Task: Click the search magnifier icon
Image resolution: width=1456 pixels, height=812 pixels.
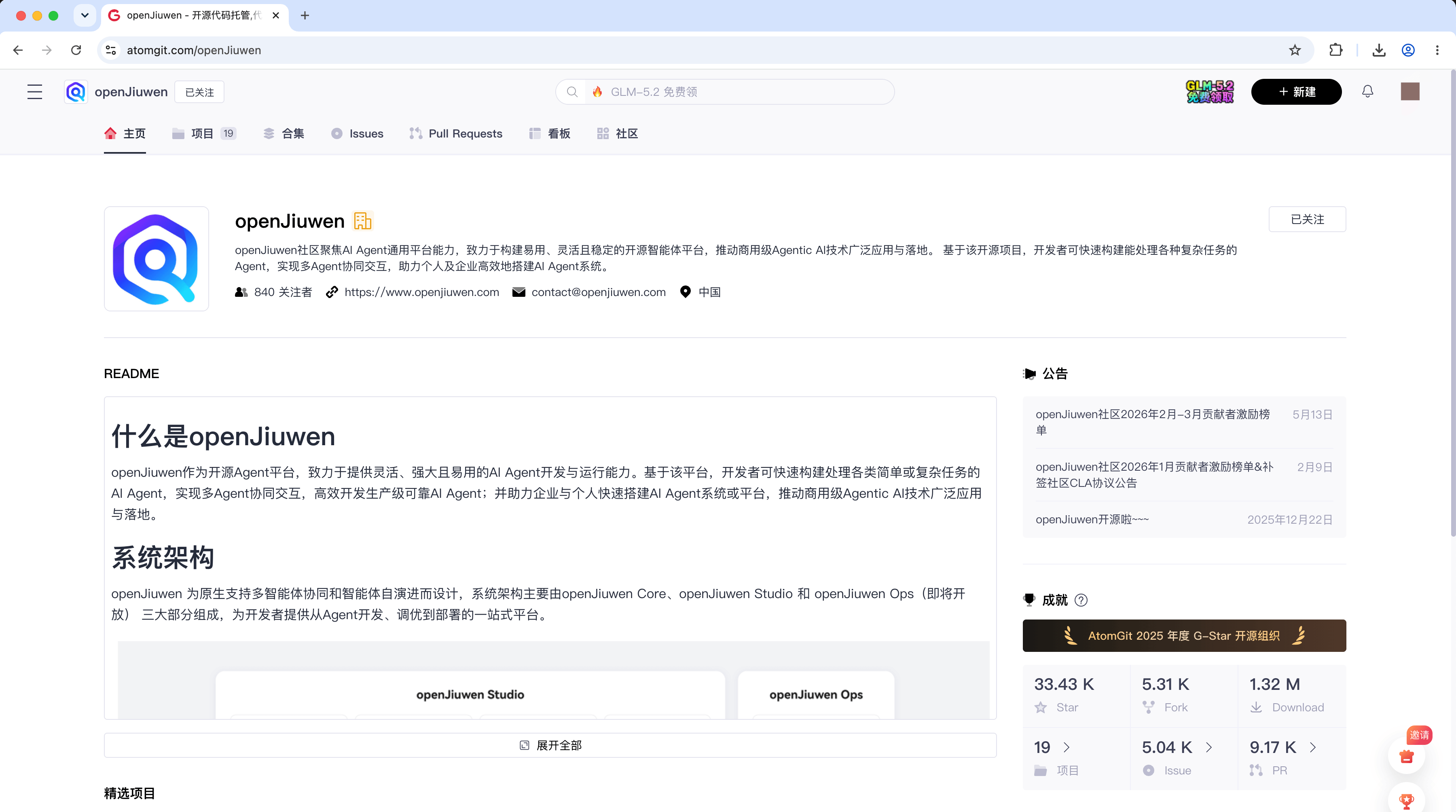Action: tap(572, 91)
